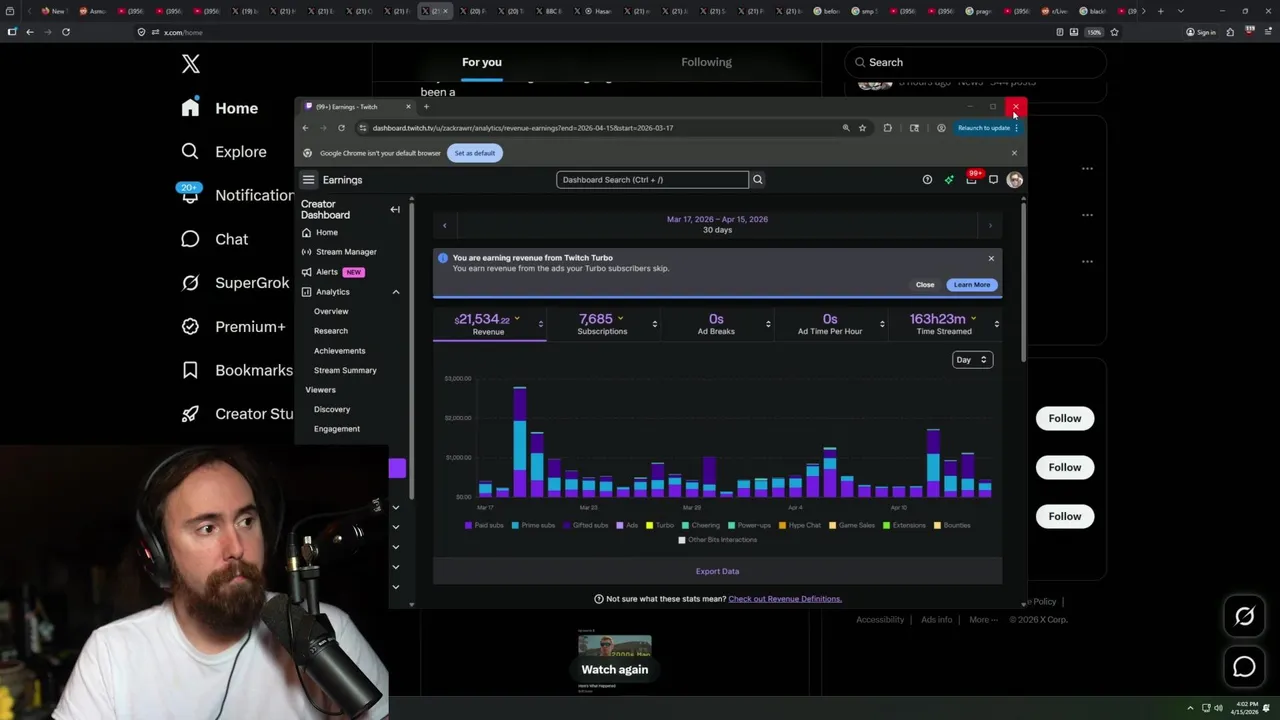Go back in the Twitch browser window
The height and width of the screenshot is (720, 1280).
click(306, 128)
